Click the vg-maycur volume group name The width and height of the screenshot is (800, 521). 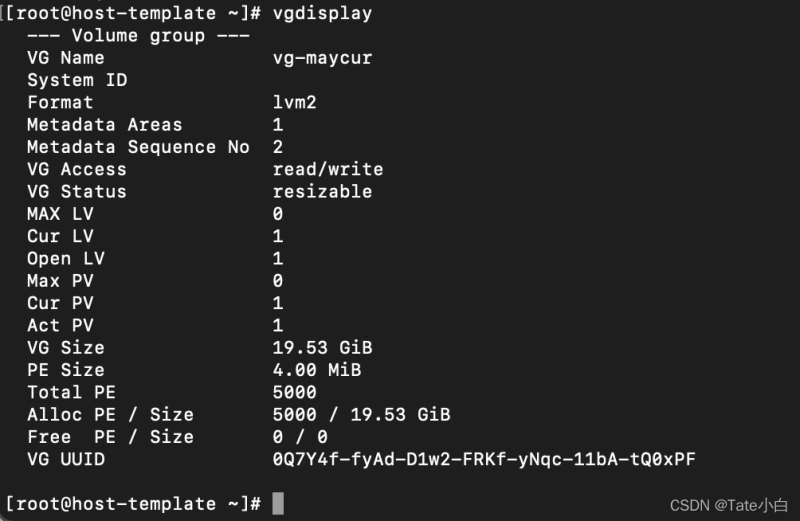point(322,58)
